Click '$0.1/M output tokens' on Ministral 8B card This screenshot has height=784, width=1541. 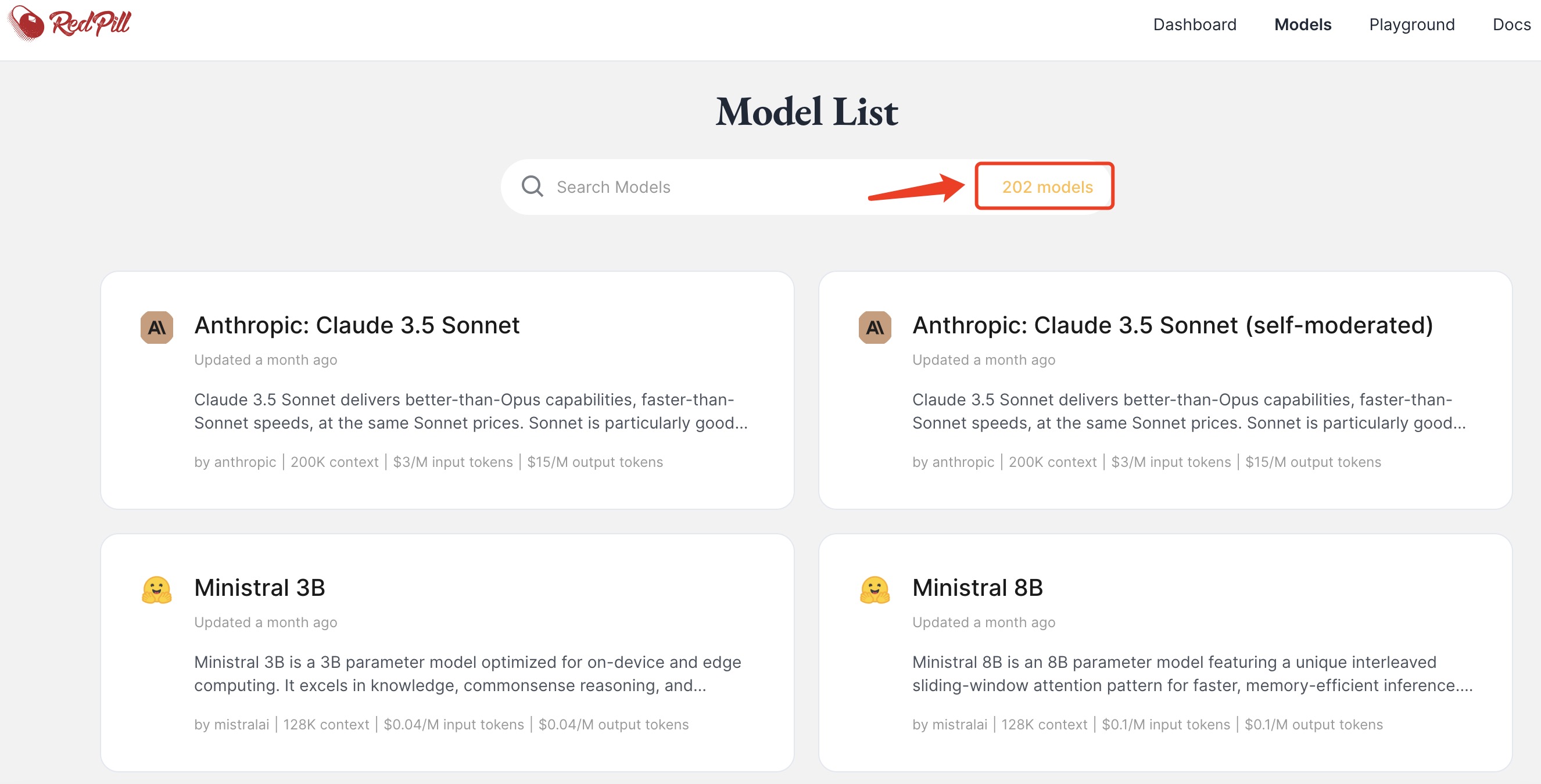coord(1313,724)
